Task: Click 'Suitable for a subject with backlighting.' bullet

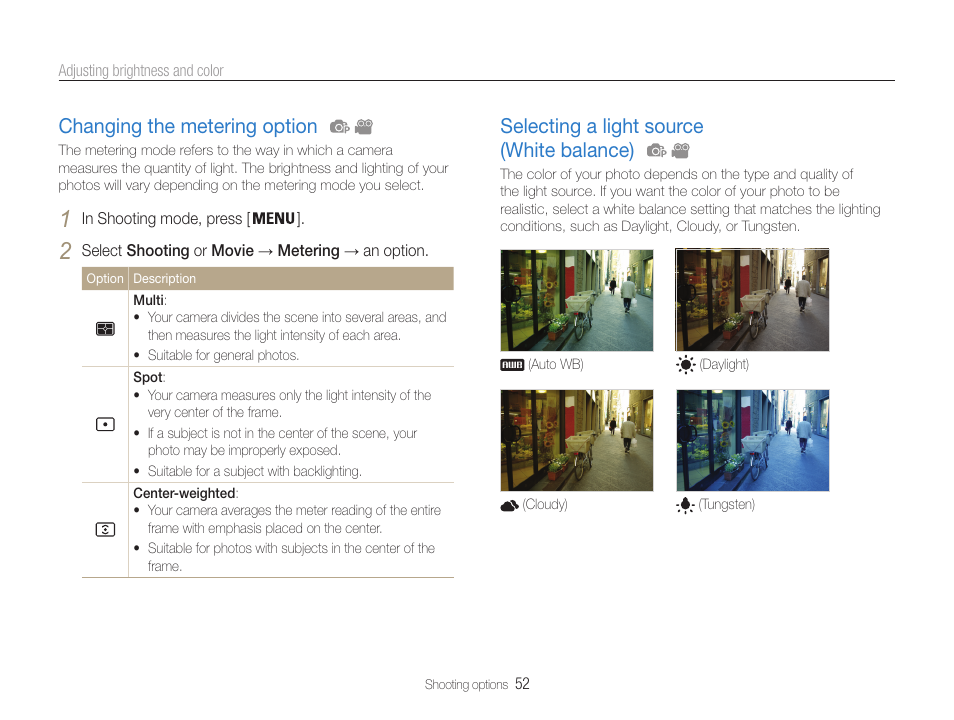Action: [254, 472]
